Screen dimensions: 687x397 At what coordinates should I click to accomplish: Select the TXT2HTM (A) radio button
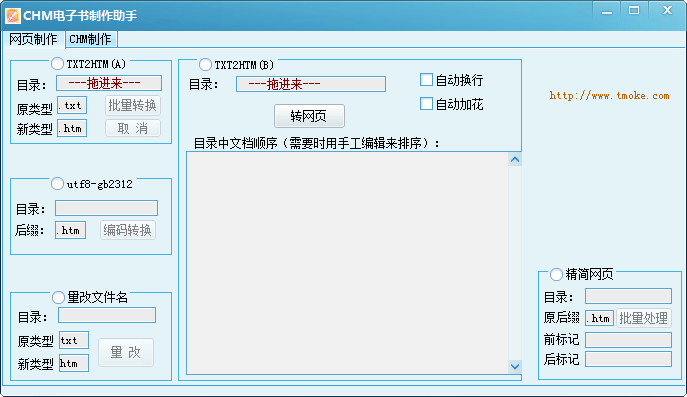(x=57, y=64)
